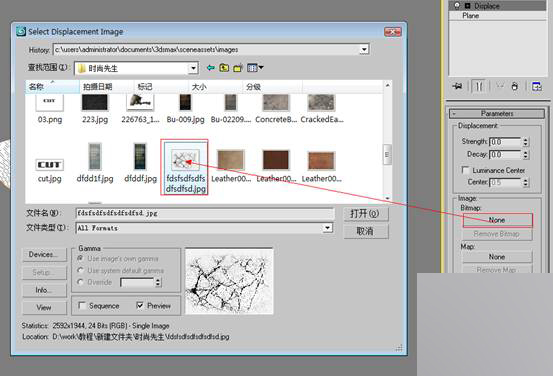Click the Devices... button
553x376 pixels.
point(44,254)
